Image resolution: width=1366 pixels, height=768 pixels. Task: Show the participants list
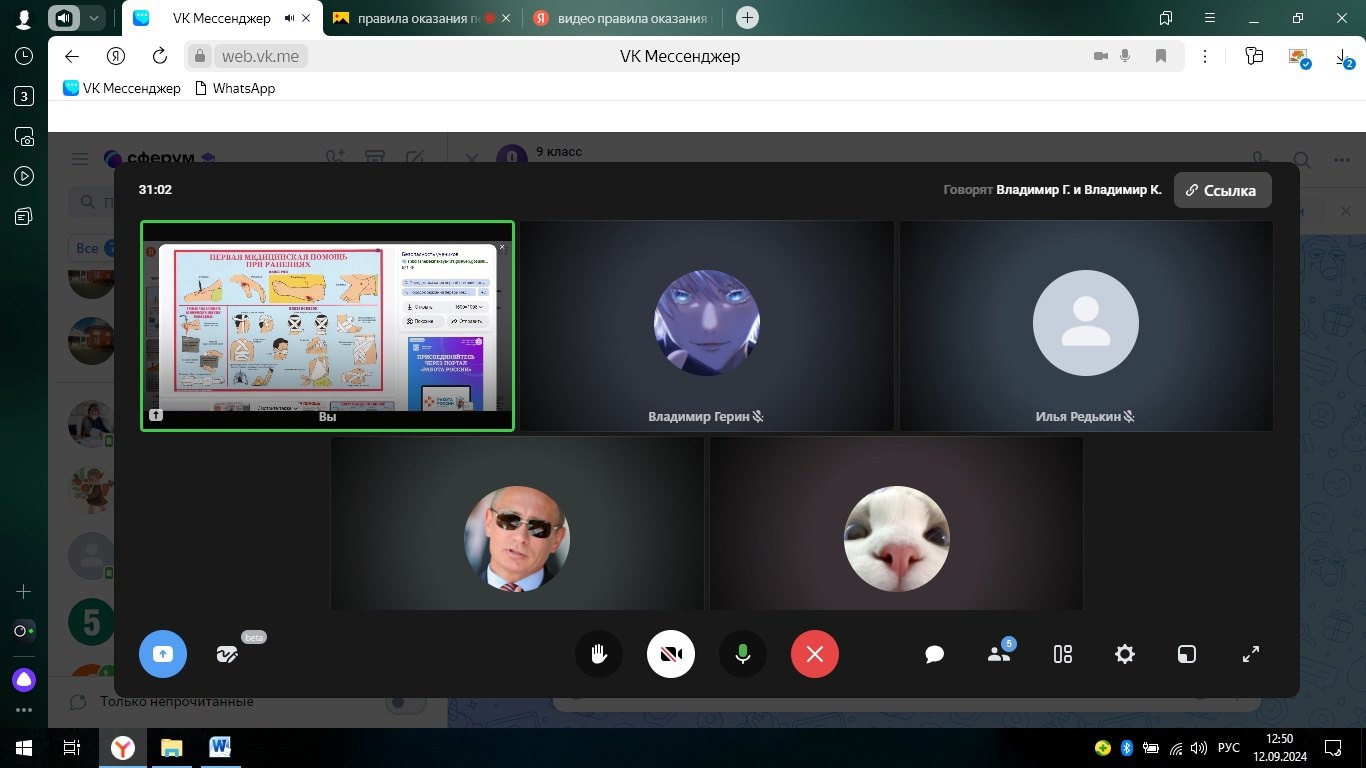point(999,654)
